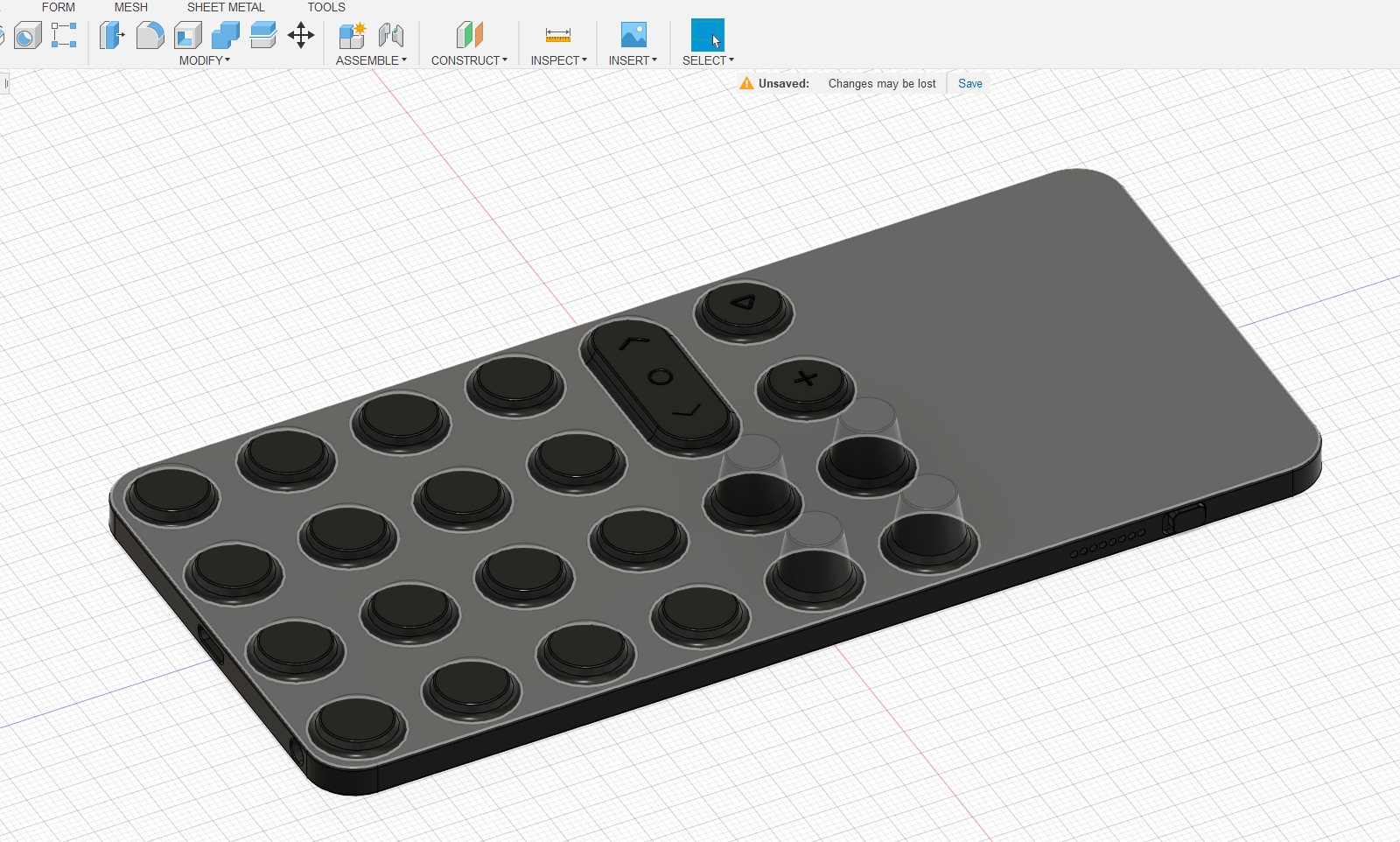The height and width of the screenshot is (842, 1400).
Task: Activate the Press Pull tool
Action: tap(112, 35)
